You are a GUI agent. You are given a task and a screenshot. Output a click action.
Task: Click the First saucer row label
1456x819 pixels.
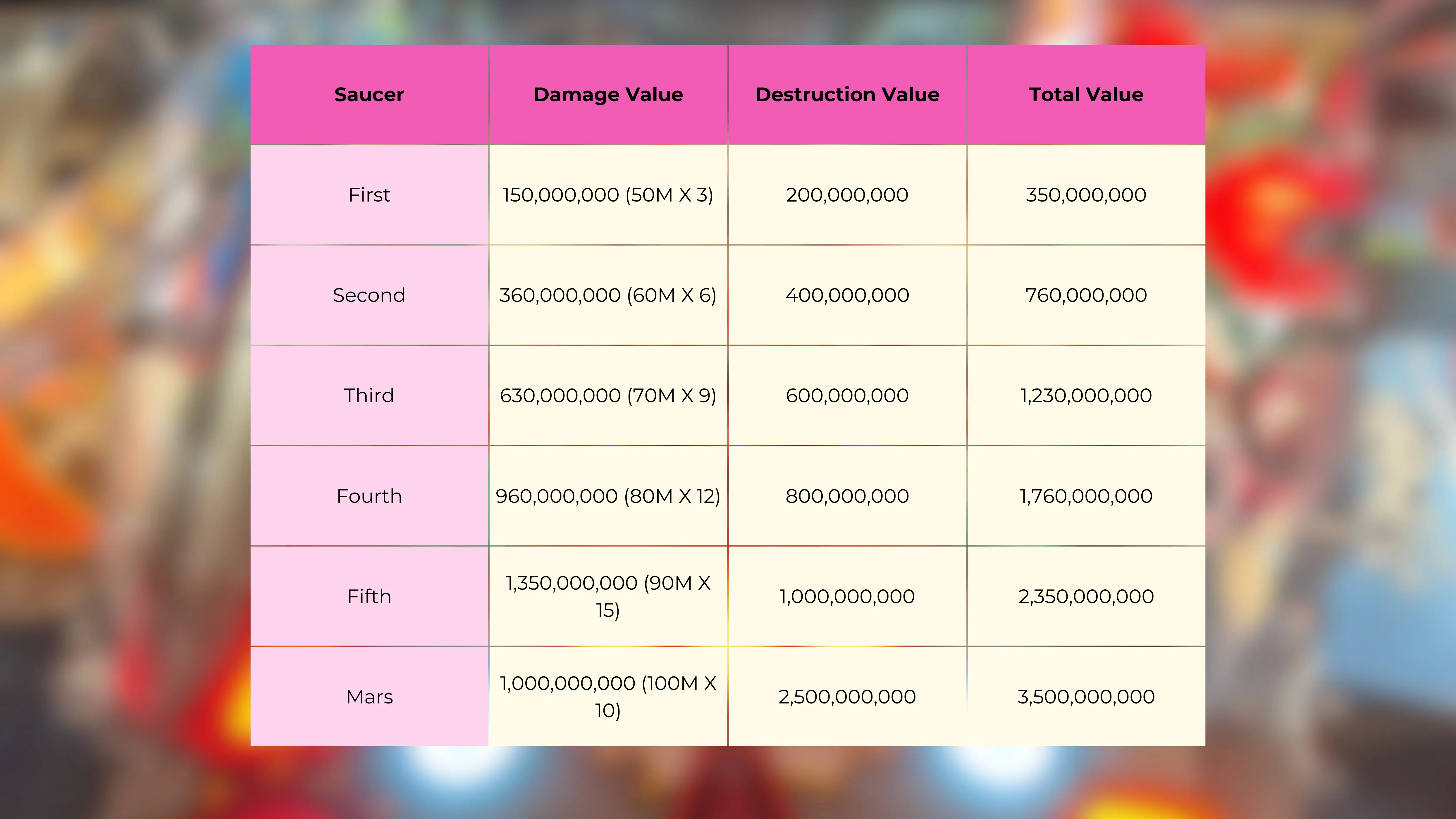(369, 195)
